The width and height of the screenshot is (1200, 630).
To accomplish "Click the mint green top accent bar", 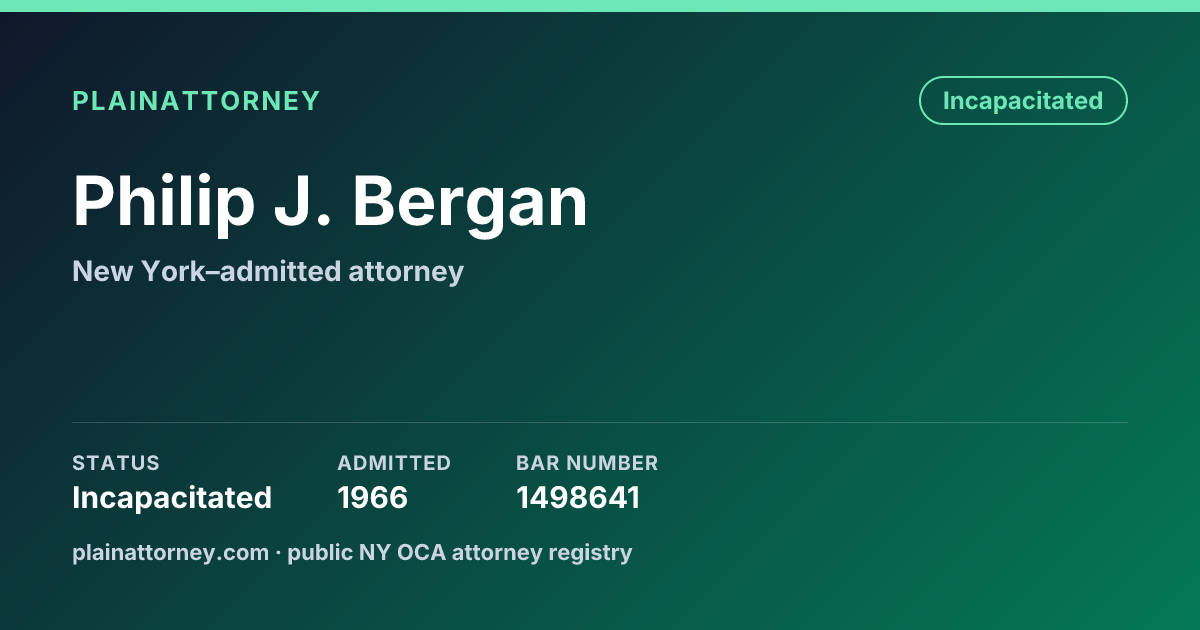I will pos(600,6).
